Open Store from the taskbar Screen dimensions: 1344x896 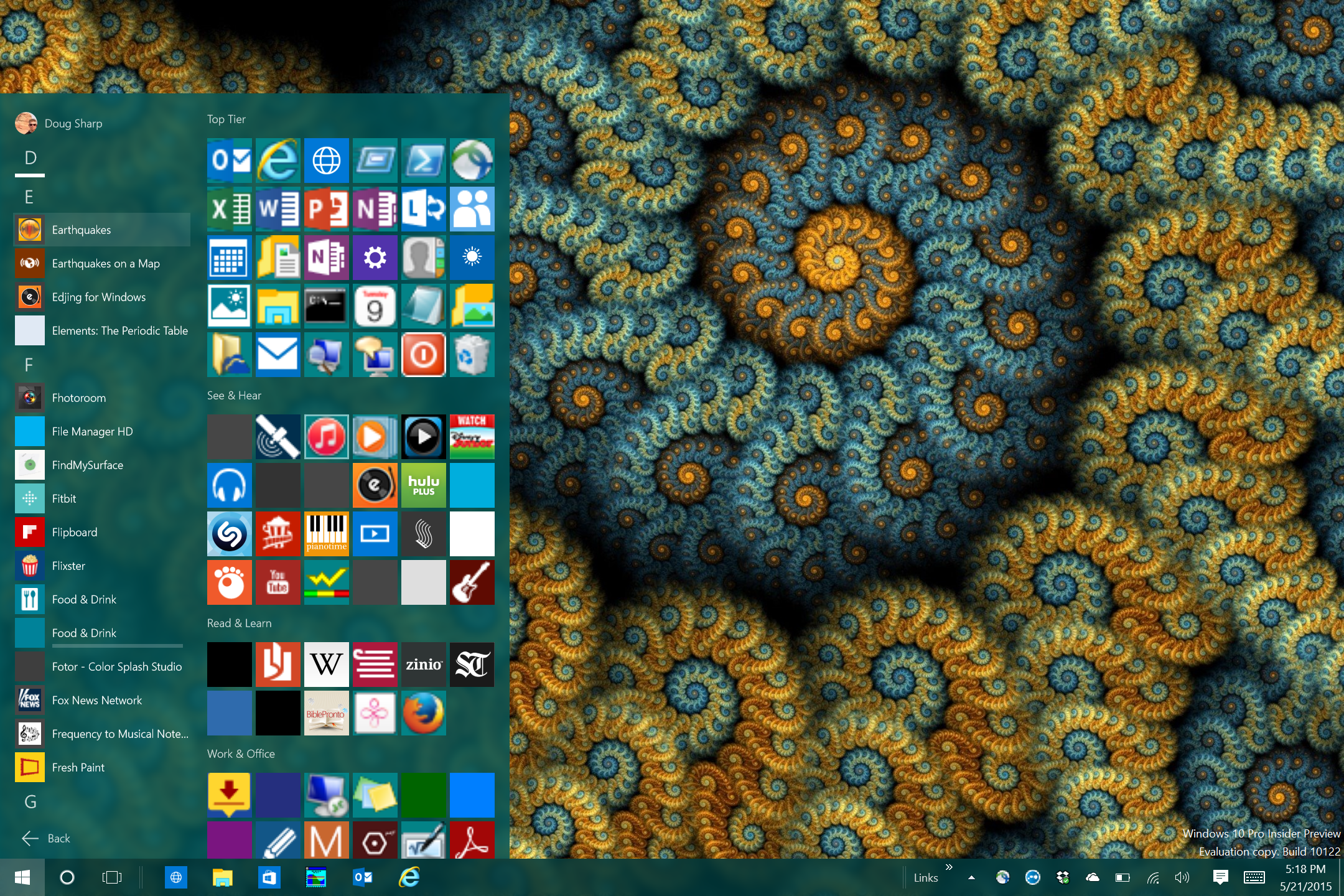tap(269, 877)
